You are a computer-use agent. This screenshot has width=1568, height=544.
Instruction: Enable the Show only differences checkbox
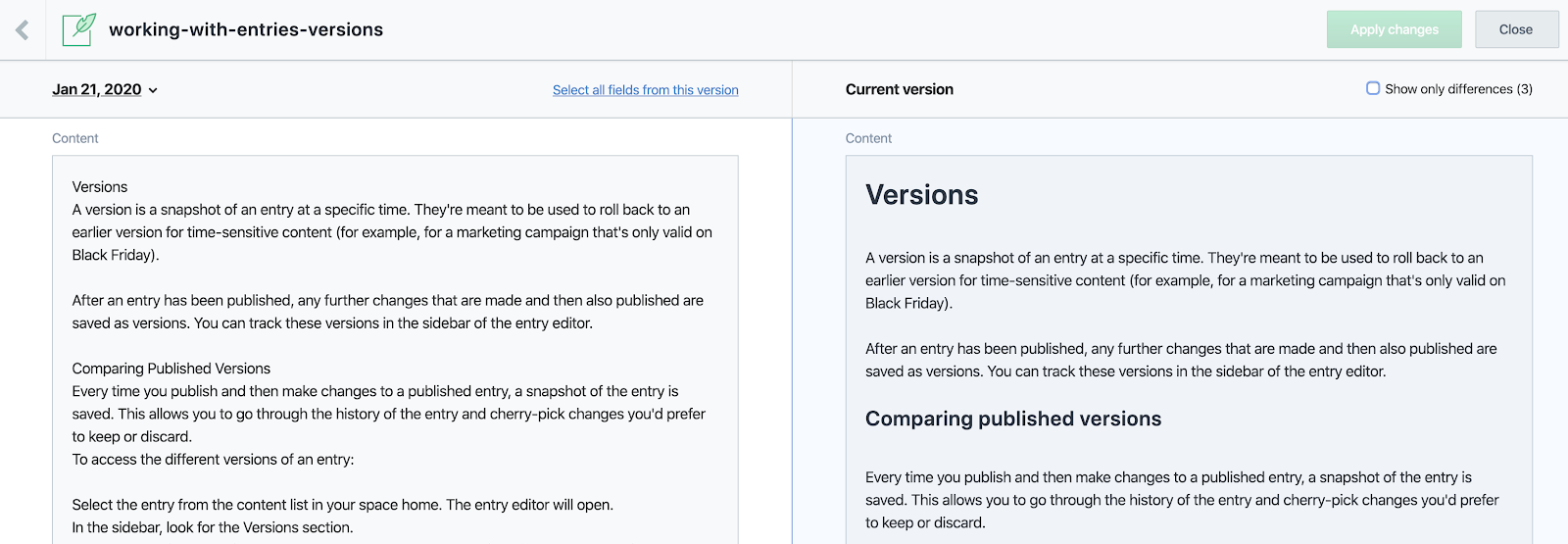[x=1373, y=88]
